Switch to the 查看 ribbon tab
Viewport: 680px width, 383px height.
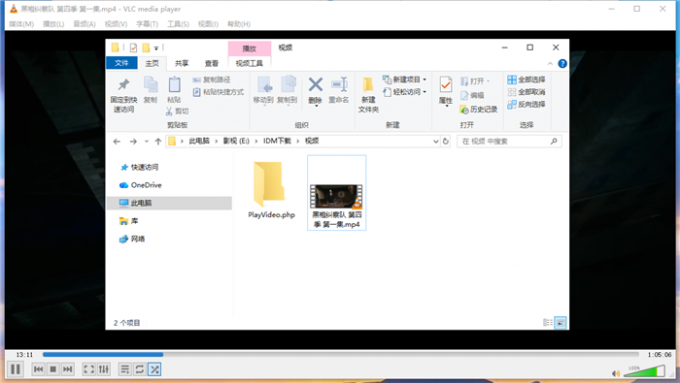pyautogui.click(x=212, y=63)
